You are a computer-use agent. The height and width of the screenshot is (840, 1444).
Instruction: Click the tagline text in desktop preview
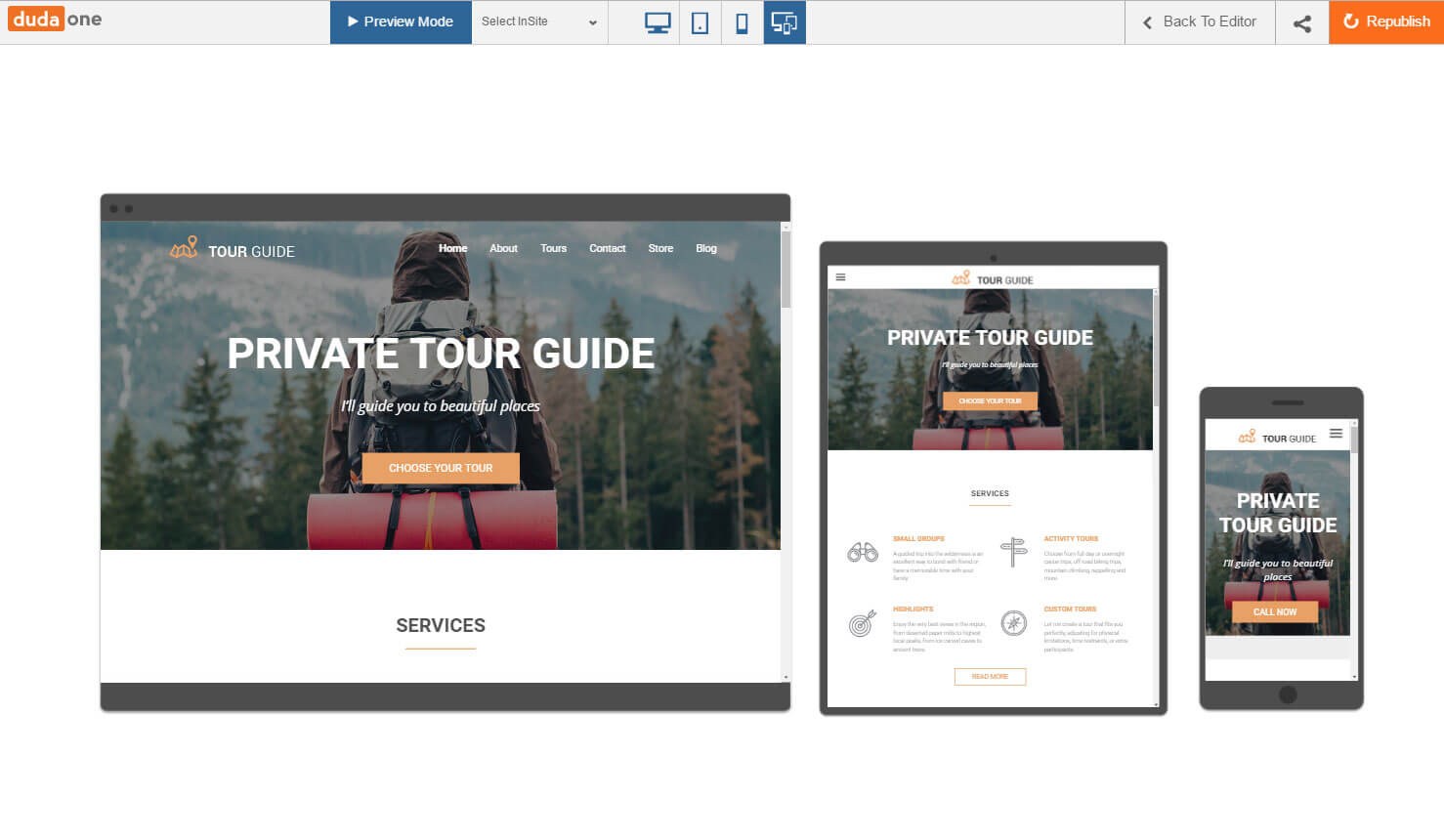[441, 405]
